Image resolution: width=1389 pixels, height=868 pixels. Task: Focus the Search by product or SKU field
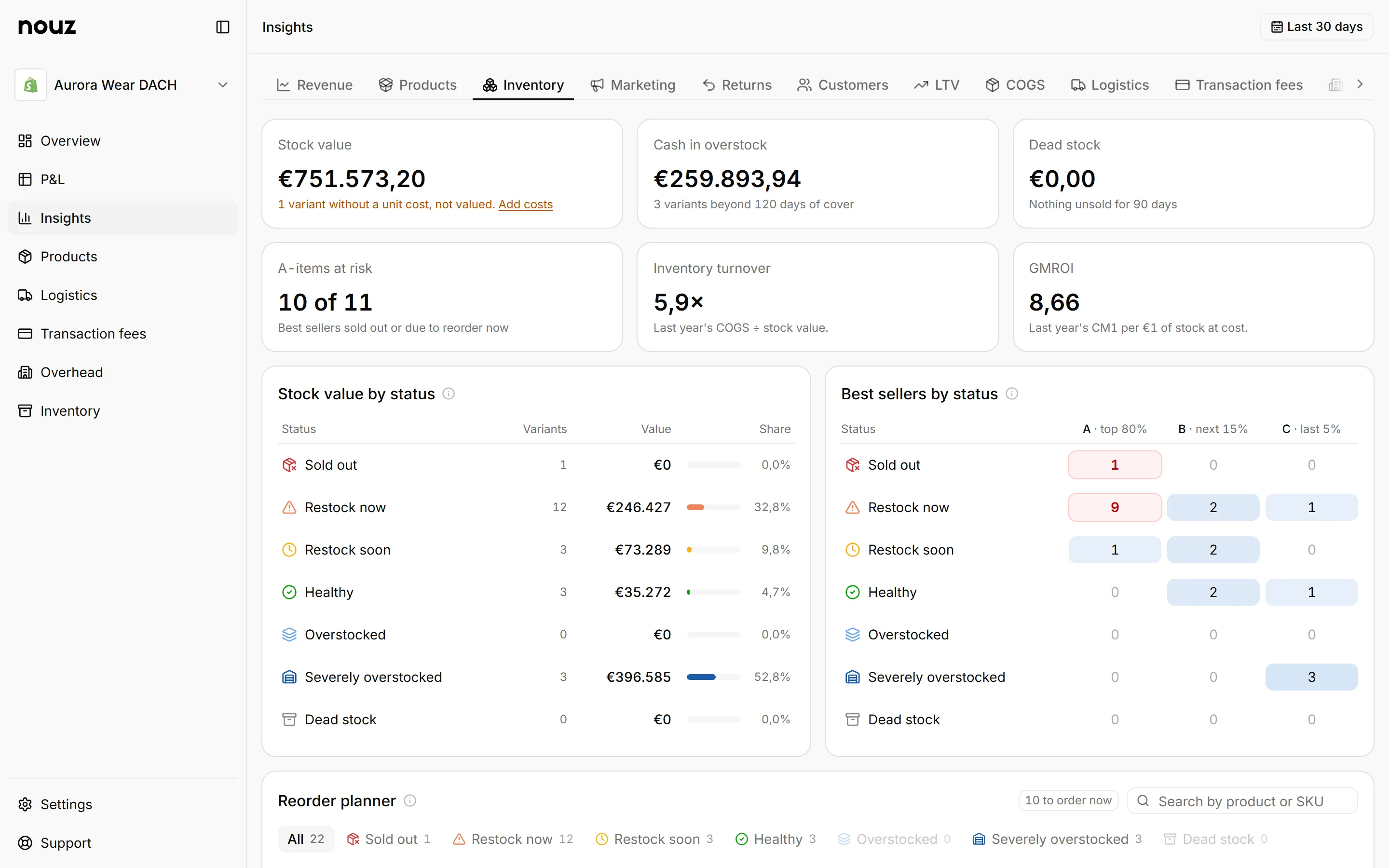tap(1243, 801)
